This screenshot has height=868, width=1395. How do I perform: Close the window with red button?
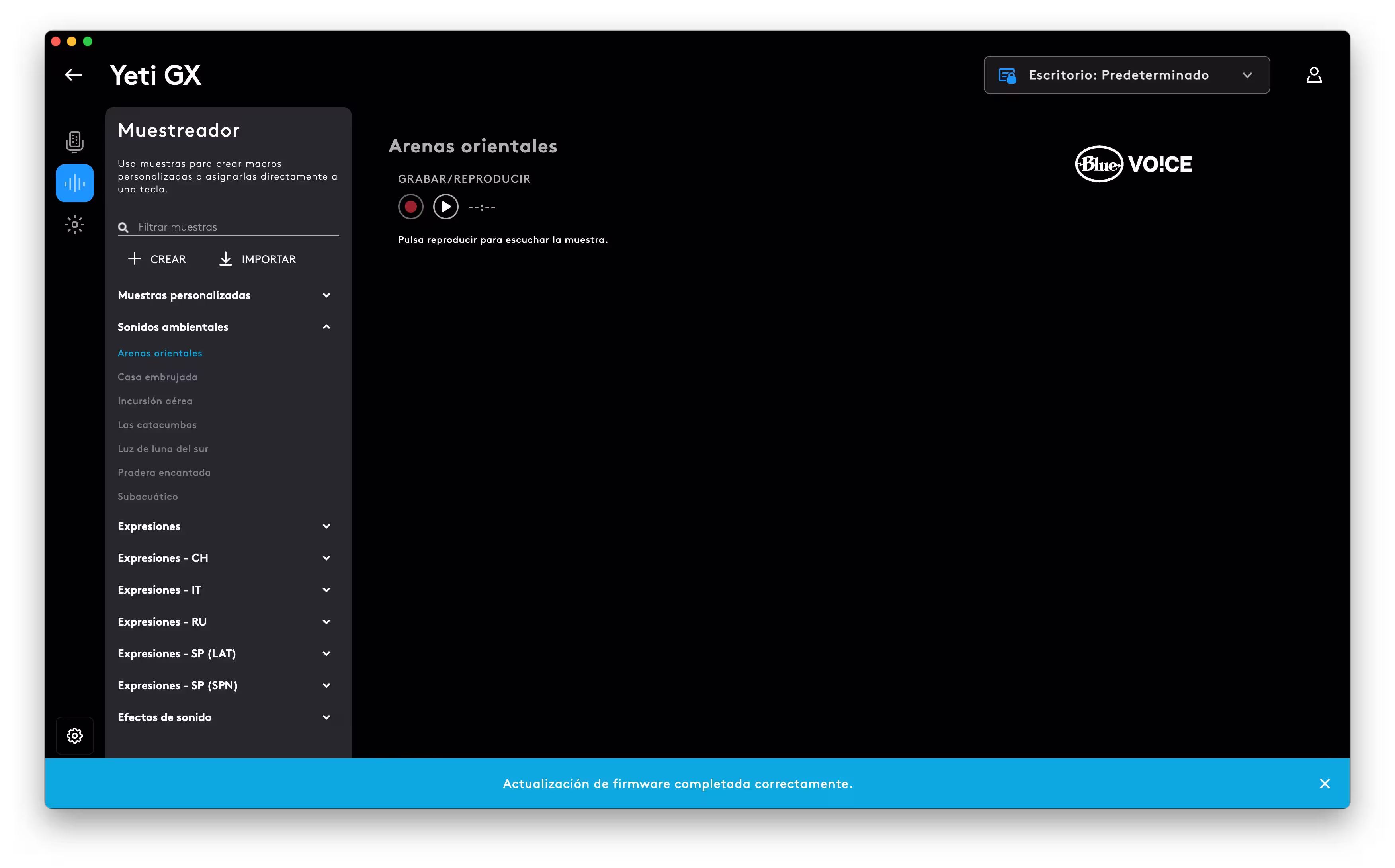[56, 41]
